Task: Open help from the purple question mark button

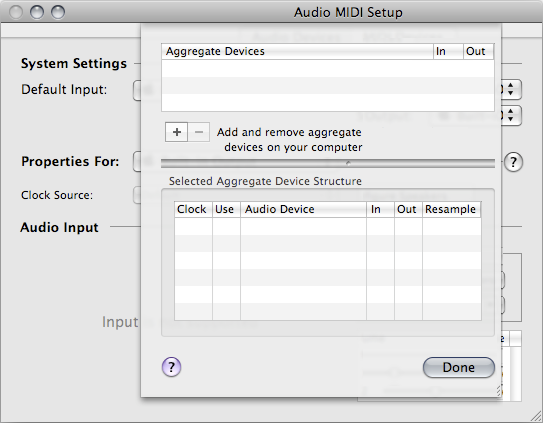Action: tap(171, 367)
